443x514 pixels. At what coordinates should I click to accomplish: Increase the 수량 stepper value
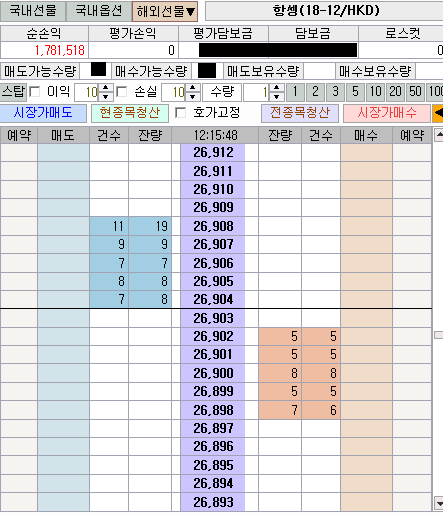pos(276,88)
